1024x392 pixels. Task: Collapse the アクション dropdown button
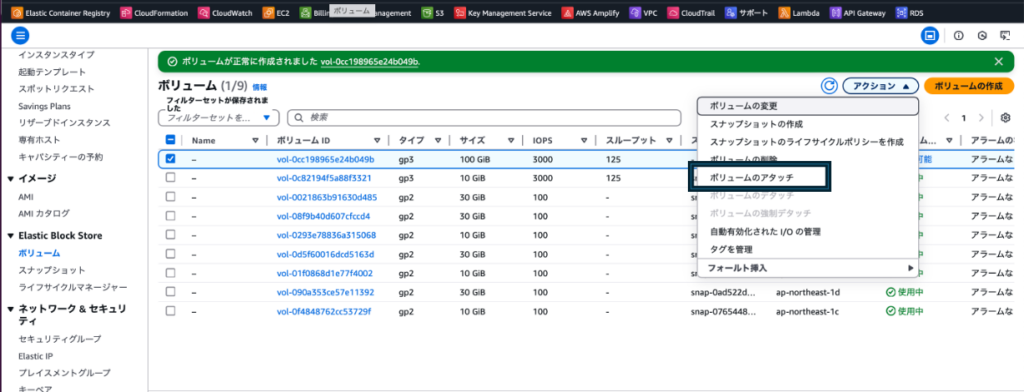(880, 86)
